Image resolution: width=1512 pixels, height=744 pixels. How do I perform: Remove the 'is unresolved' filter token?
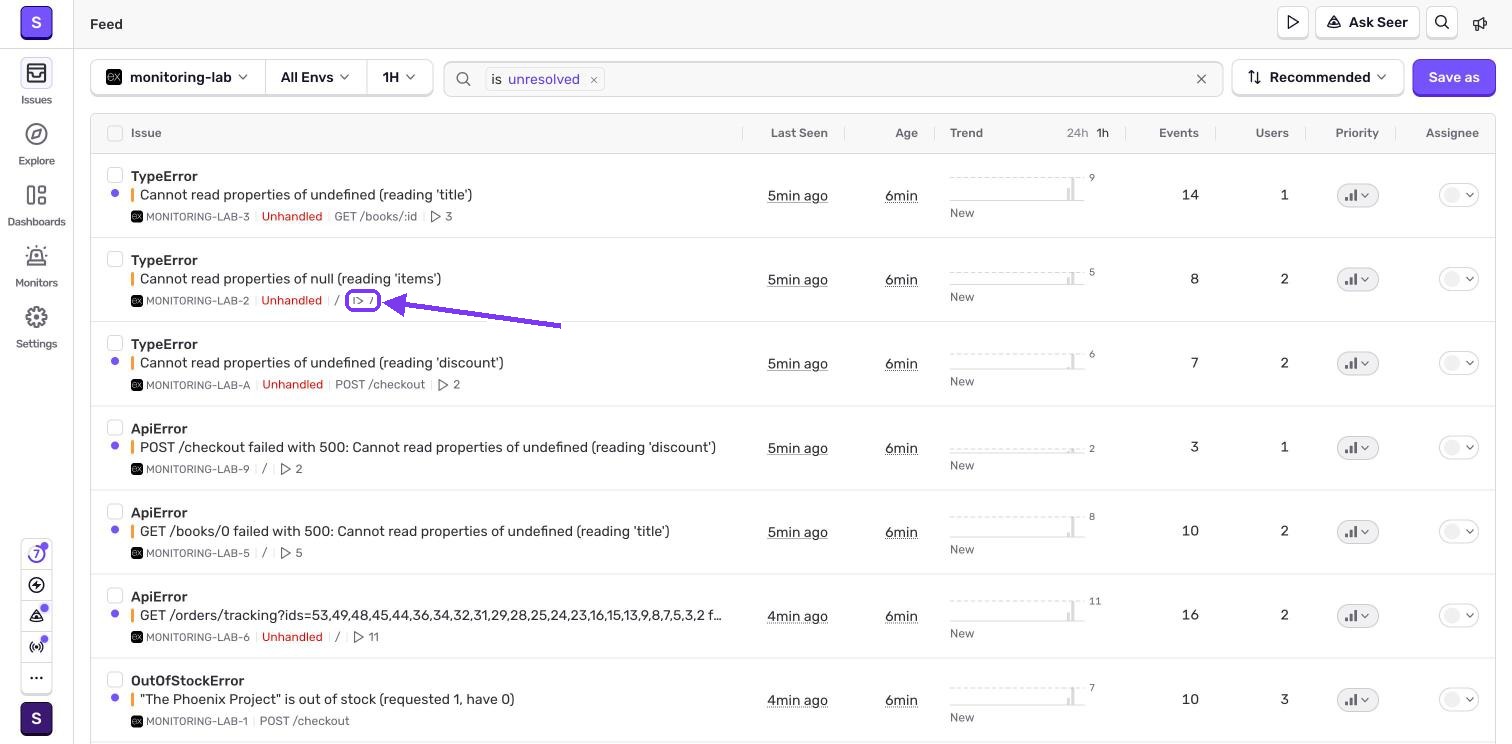593,79
